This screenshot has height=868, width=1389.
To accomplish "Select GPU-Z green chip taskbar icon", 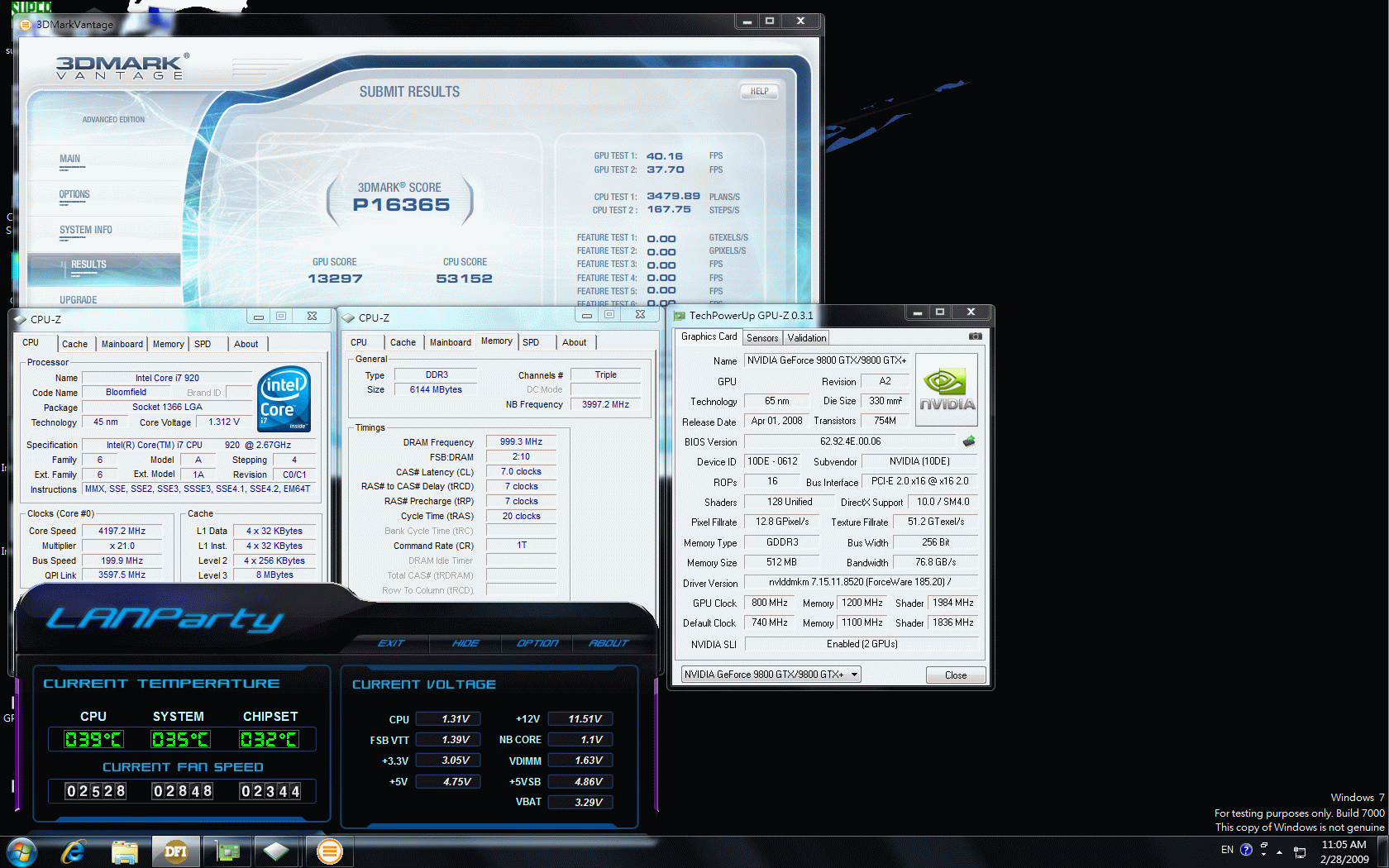I will pos(227,851).
